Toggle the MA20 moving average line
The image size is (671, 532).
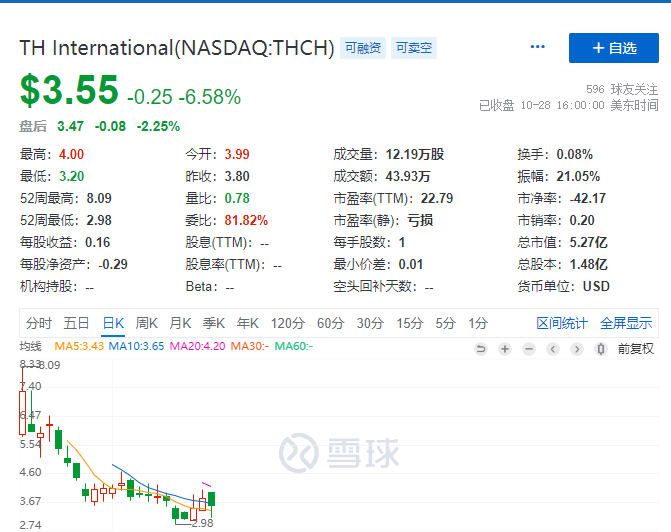click(x=197, y=346)
